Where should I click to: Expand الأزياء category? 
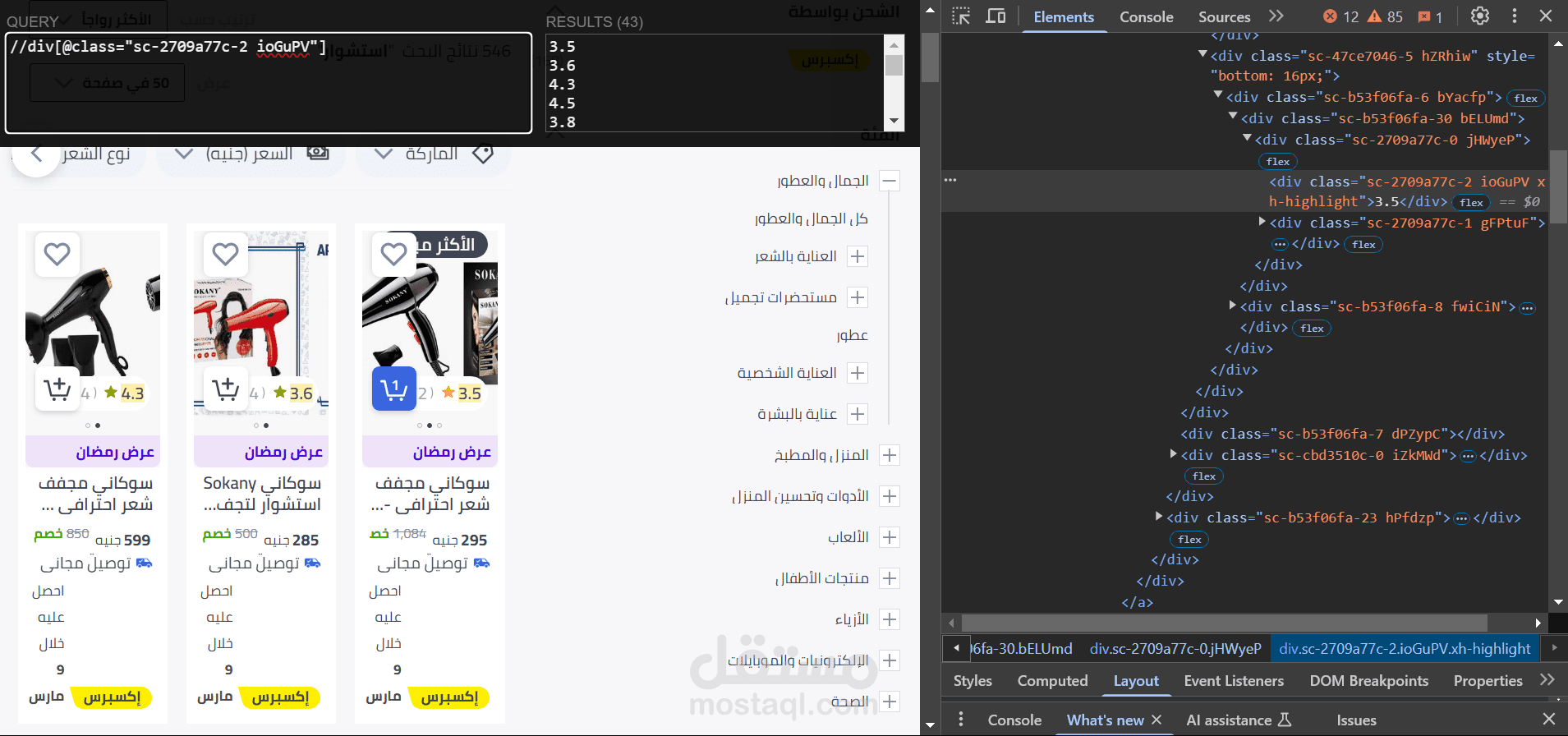tap(890, 619)
